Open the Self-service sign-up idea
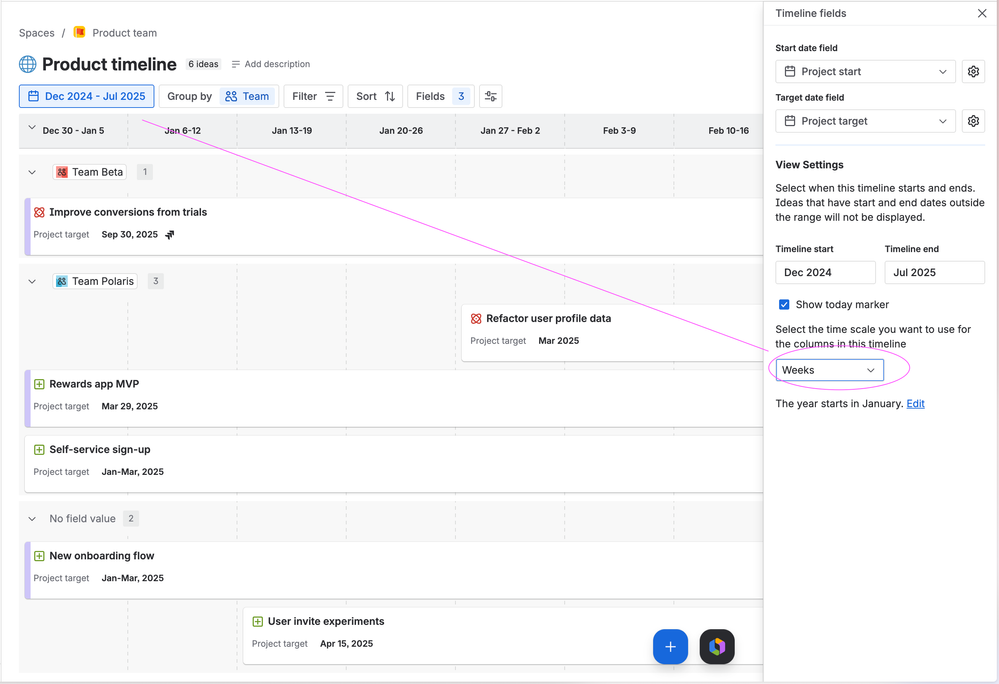This screenshot has height=684, width=999. [x=100, y=450]
